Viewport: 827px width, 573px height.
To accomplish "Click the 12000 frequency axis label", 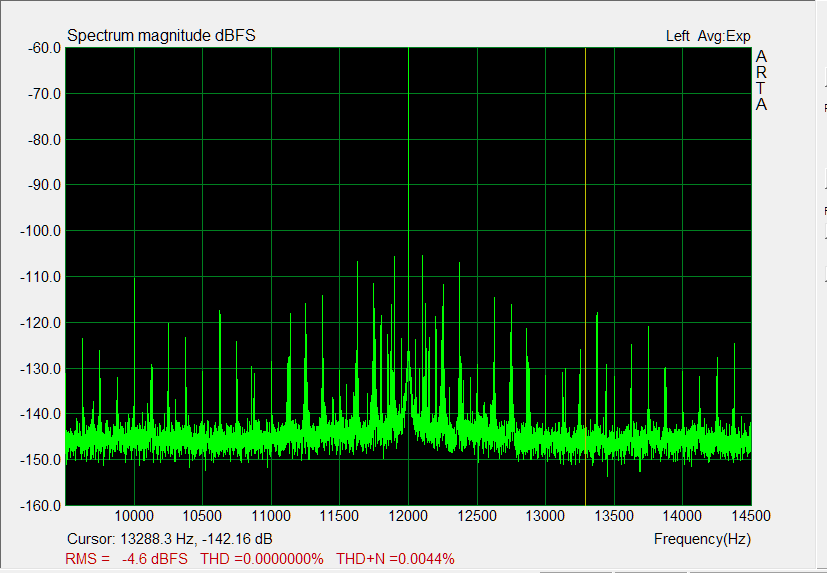I will (408, 515).
